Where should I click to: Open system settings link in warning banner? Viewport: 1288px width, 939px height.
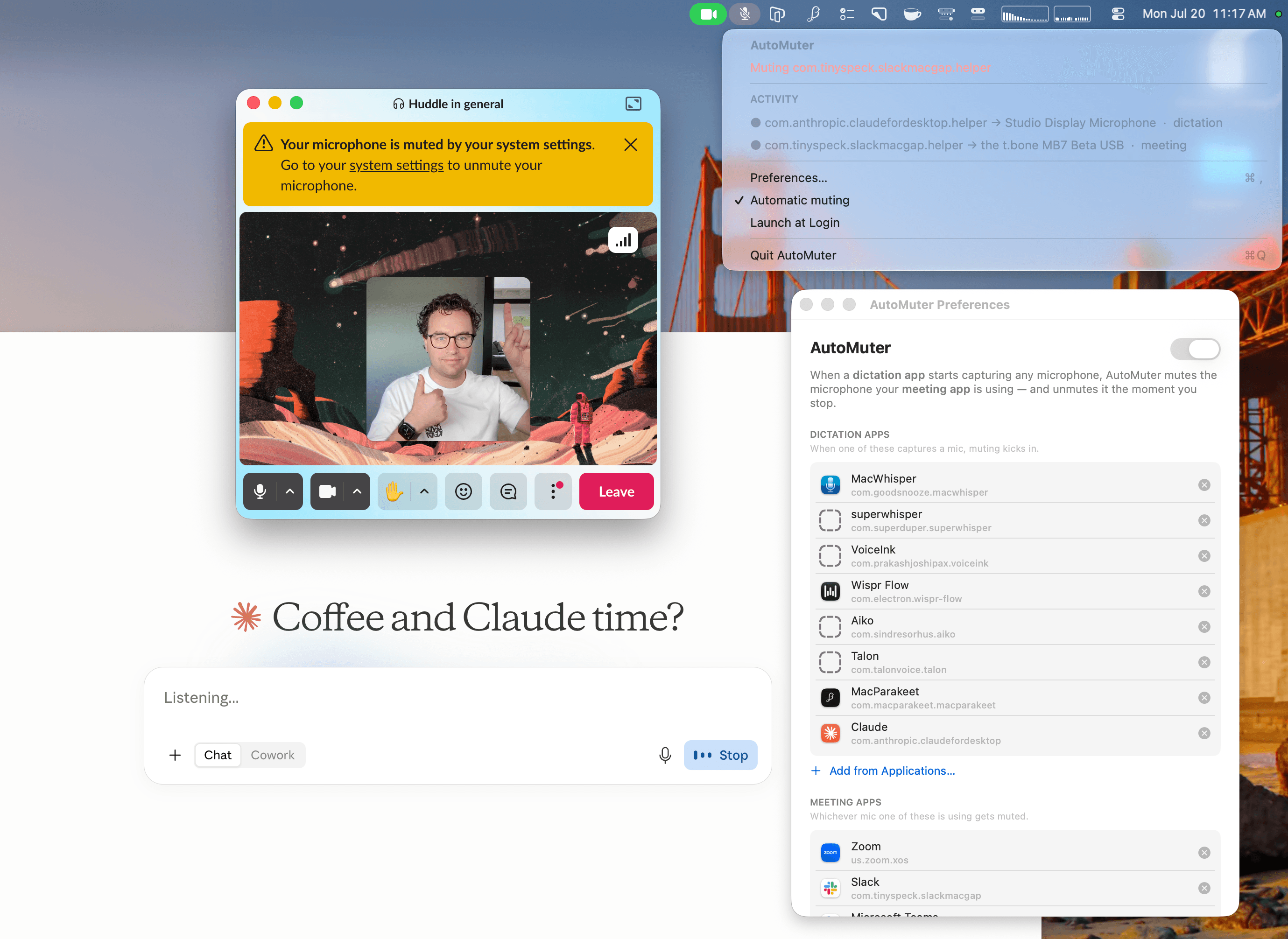pos(396,165)
